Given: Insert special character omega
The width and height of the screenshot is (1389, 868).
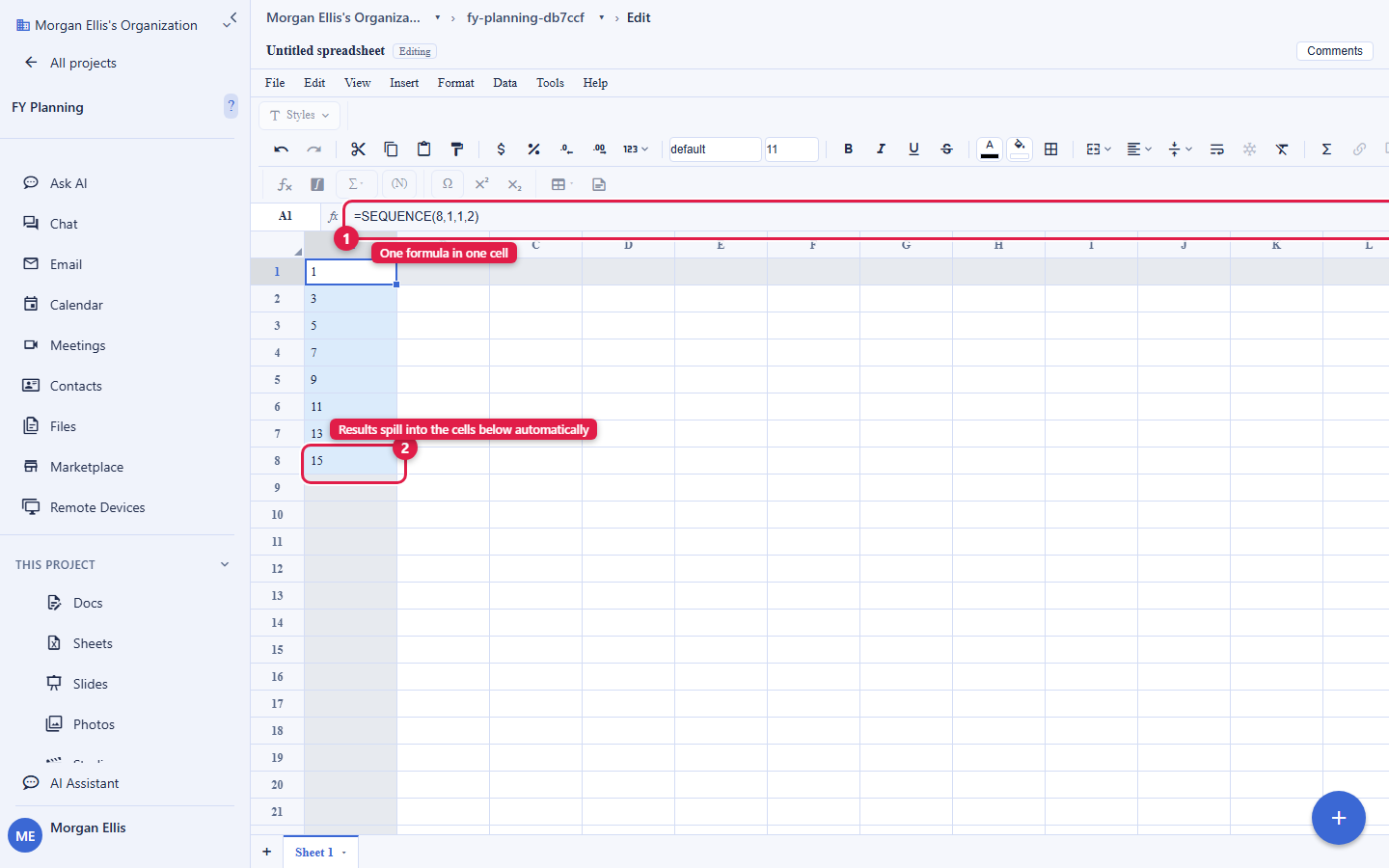Looking at the screenshot, I should tap(448, 184).
